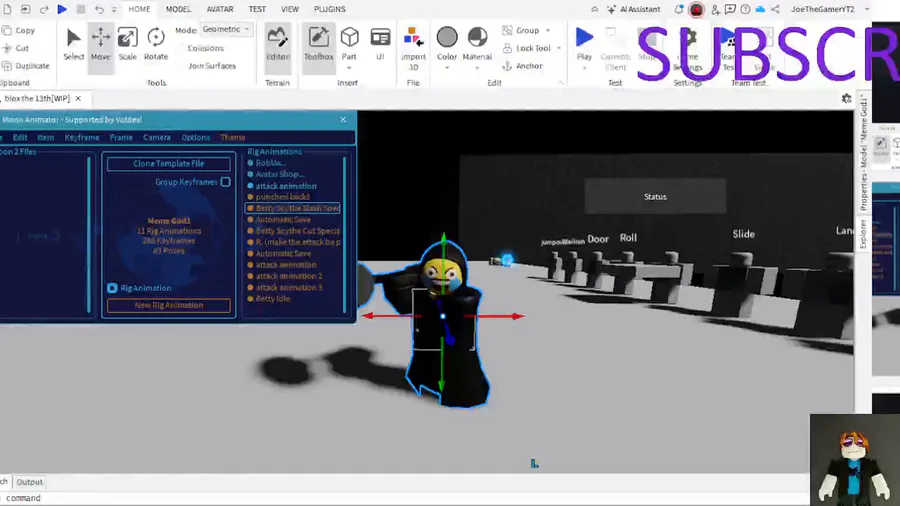900x506 pixels.
Task: Pick the Scale tool
Action: pyautogui.click(x=127, y=45)
